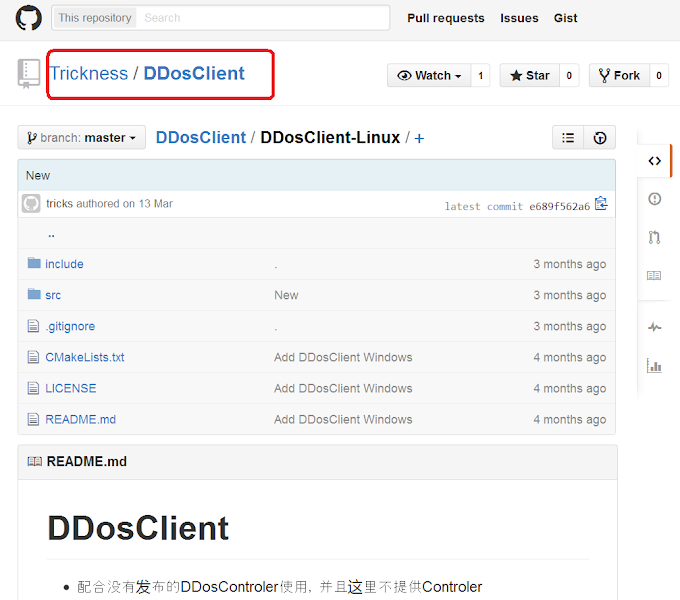The width and height of the screenshot is (680, 600).
Task: Click the This repository search scope label
Action: [x=95, y=18]
